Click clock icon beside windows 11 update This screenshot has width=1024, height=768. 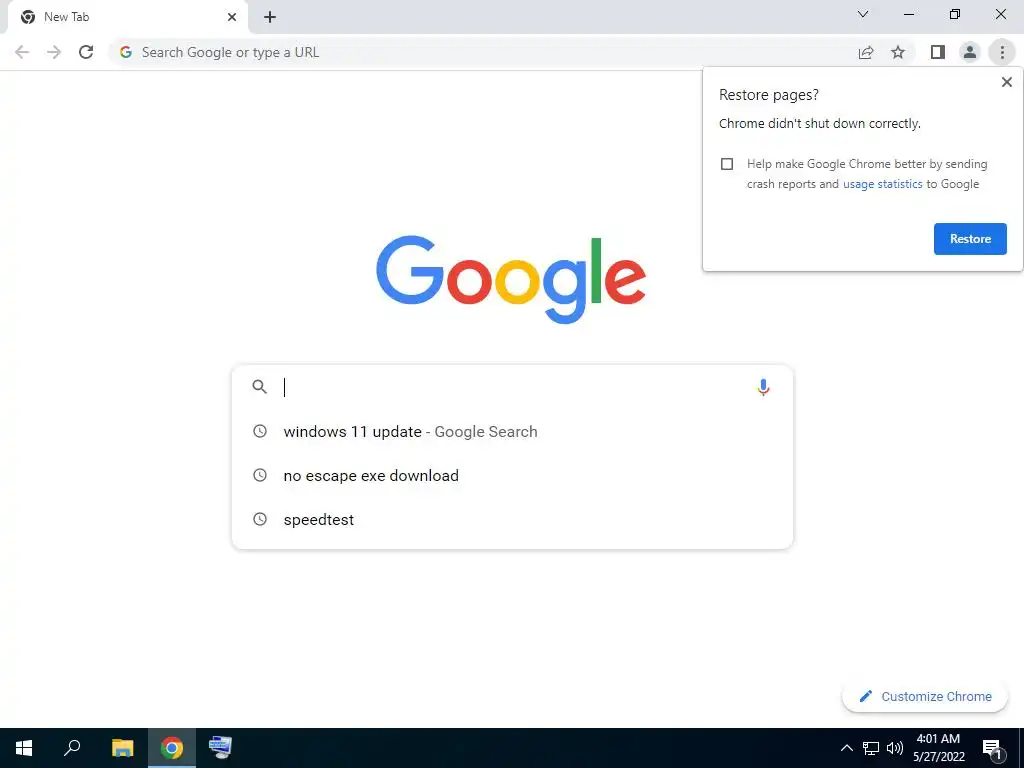(x=260, y=431)
